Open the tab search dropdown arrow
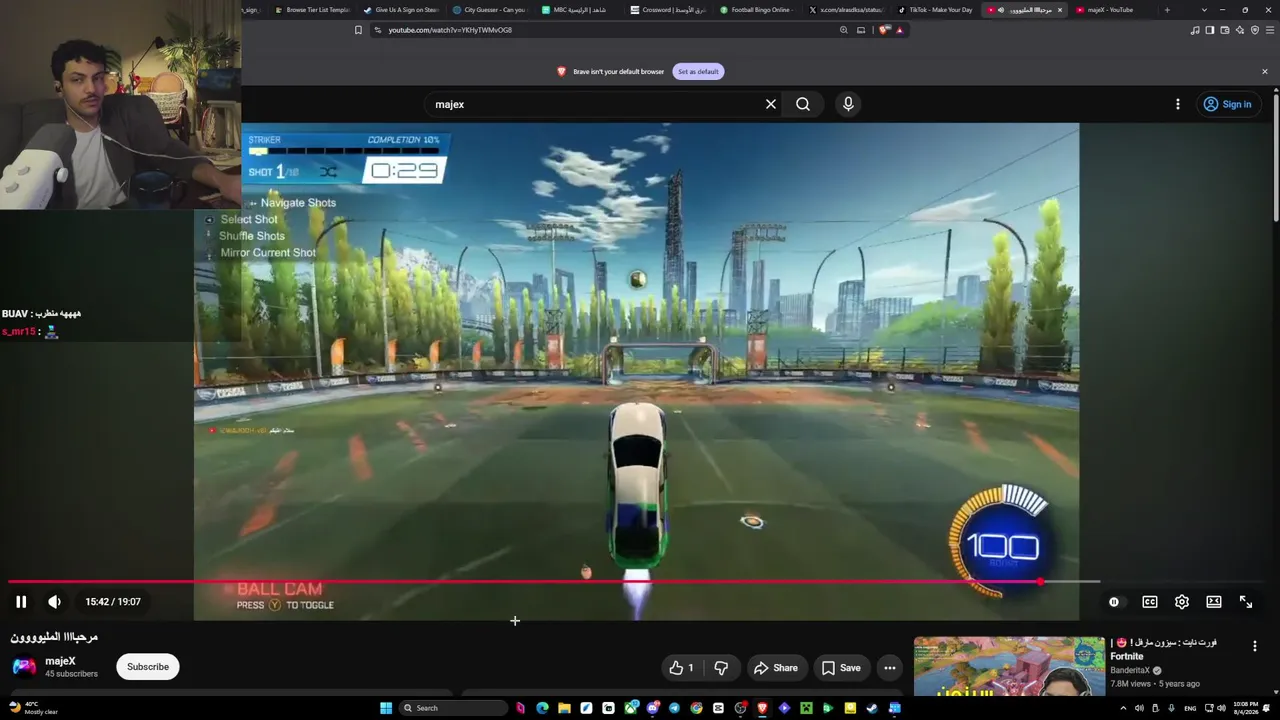1280x720 pixels. [x=1204, y=10]
